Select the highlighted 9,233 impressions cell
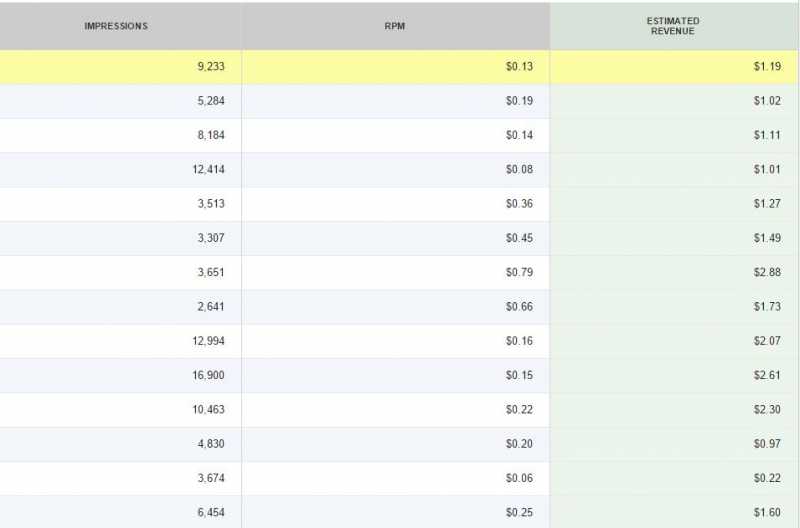Image resolution: width=800 pixels, height=528 pixels. tap(210, 67)
